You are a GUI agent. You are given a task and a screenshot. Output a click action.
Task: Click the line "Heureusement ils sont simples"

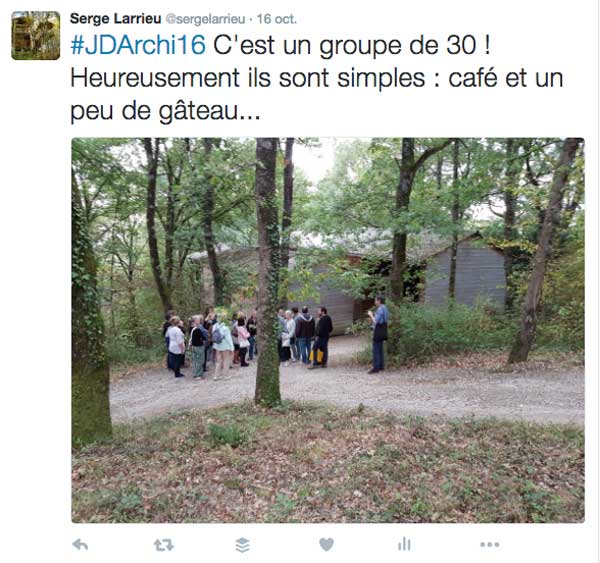tap(248, 78)
